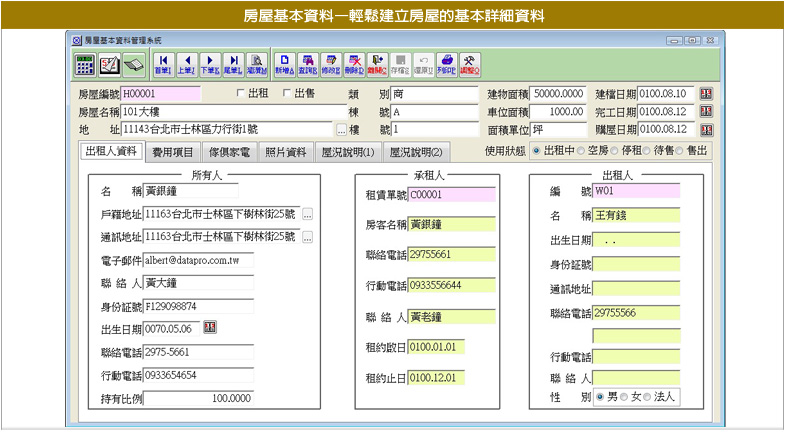The height and width of the screenshot is (432, 786).
Task: Click the 查詢 search icon
Action: [x=307, y=65]
